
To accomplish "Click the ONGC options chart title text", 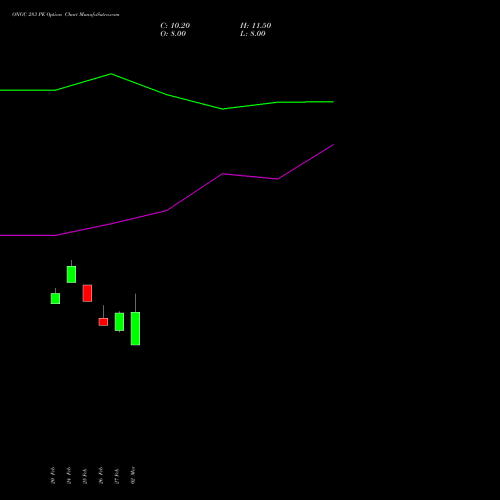I will pos(66,15).
